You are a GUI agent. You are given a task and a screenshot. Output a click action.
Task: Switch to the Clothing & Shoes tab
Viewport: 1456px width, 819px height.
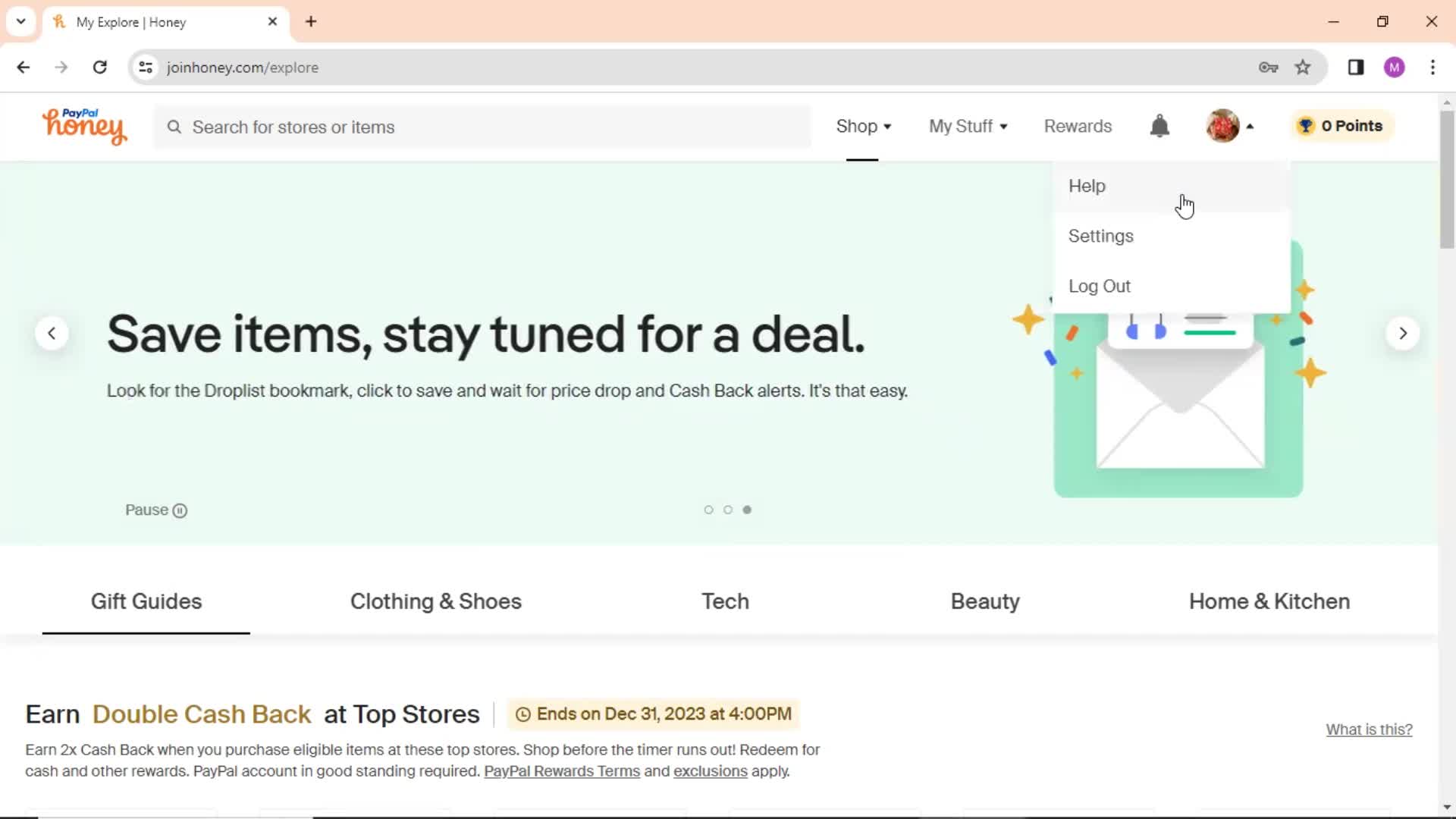[x=436, y=601]
